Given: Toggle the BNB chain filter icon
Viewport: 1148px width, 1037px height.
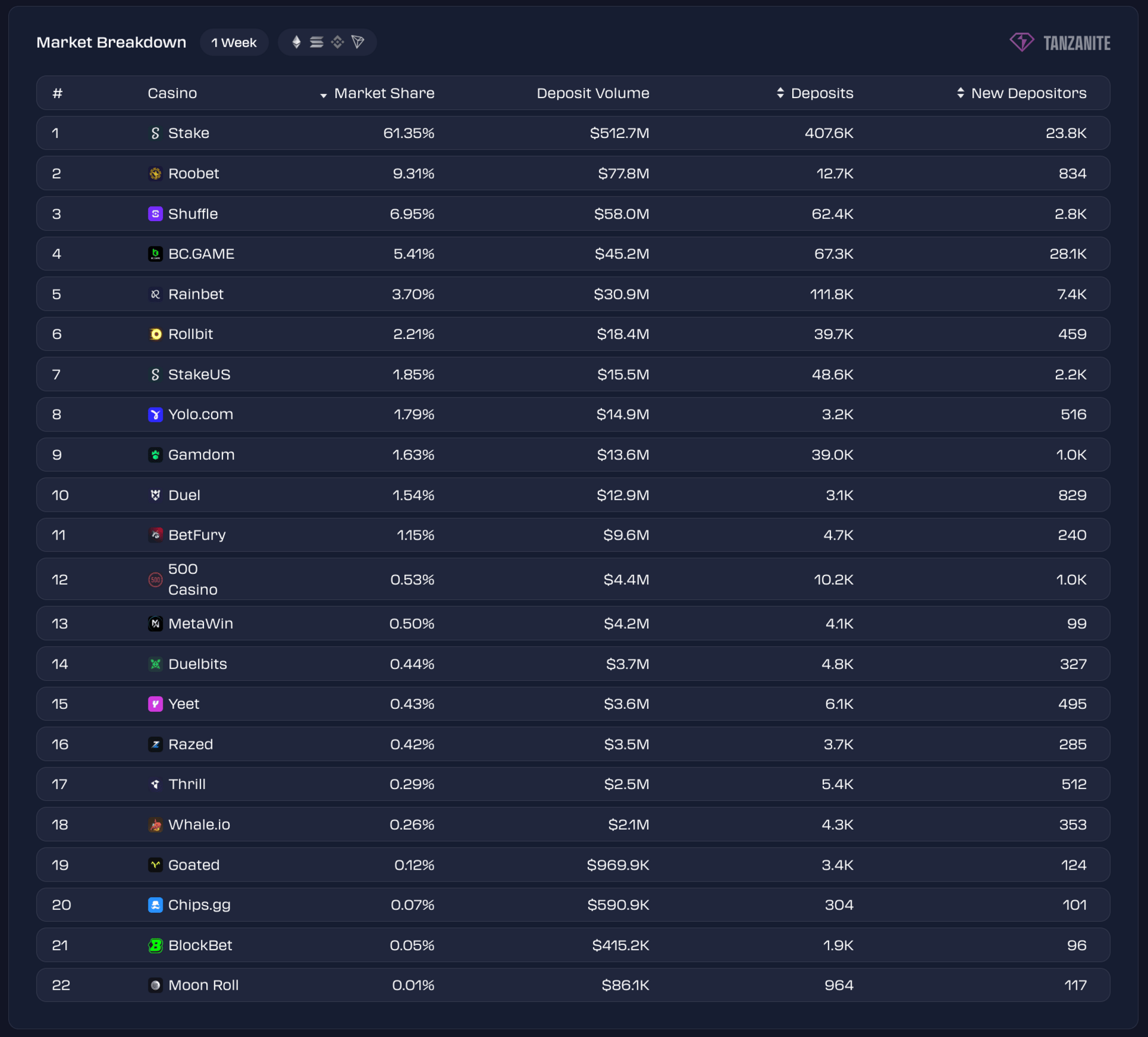Looking at the screenshot, I should tap(337, 42).
